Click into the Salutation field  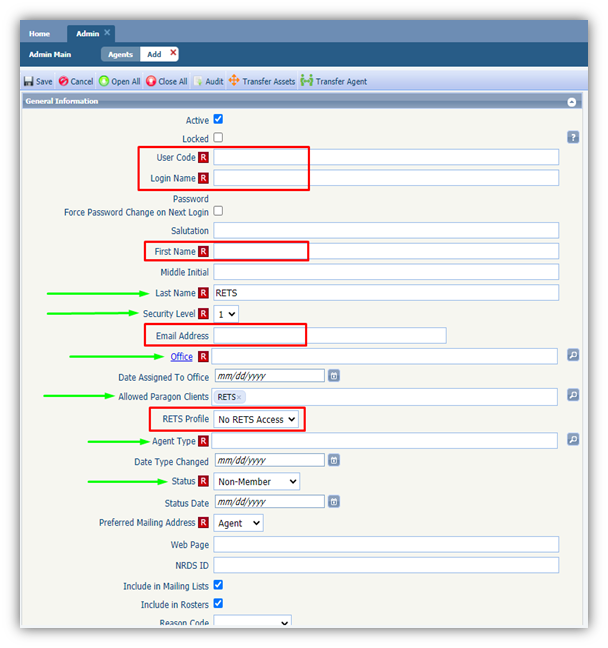coord(386,230)
